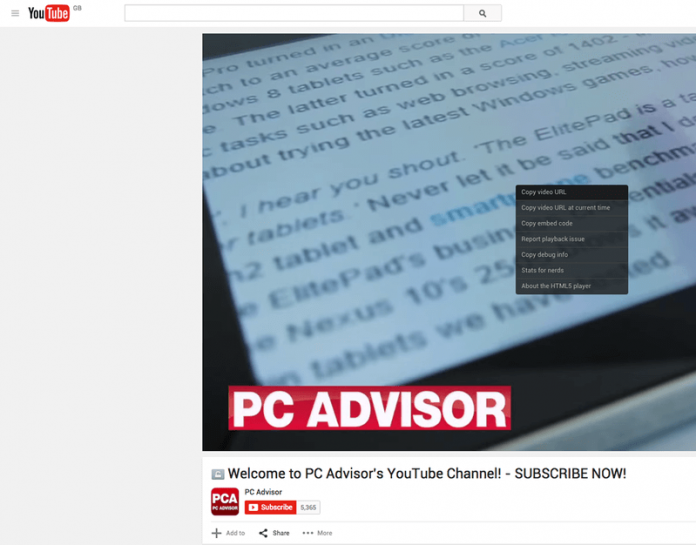Open Stats for nerds
The width and height of the screenshot is (696, 545).
click(572, 270)
